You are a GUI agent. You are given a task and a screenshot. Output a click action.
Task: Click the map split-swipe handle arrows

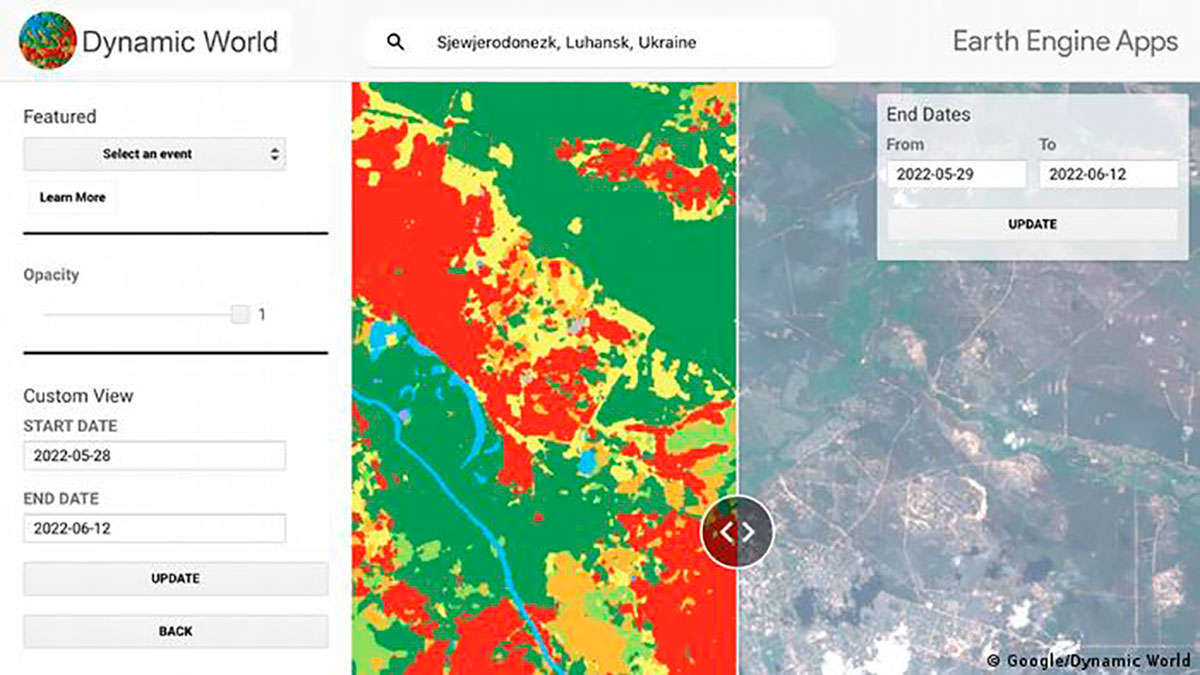pos(738,532)
